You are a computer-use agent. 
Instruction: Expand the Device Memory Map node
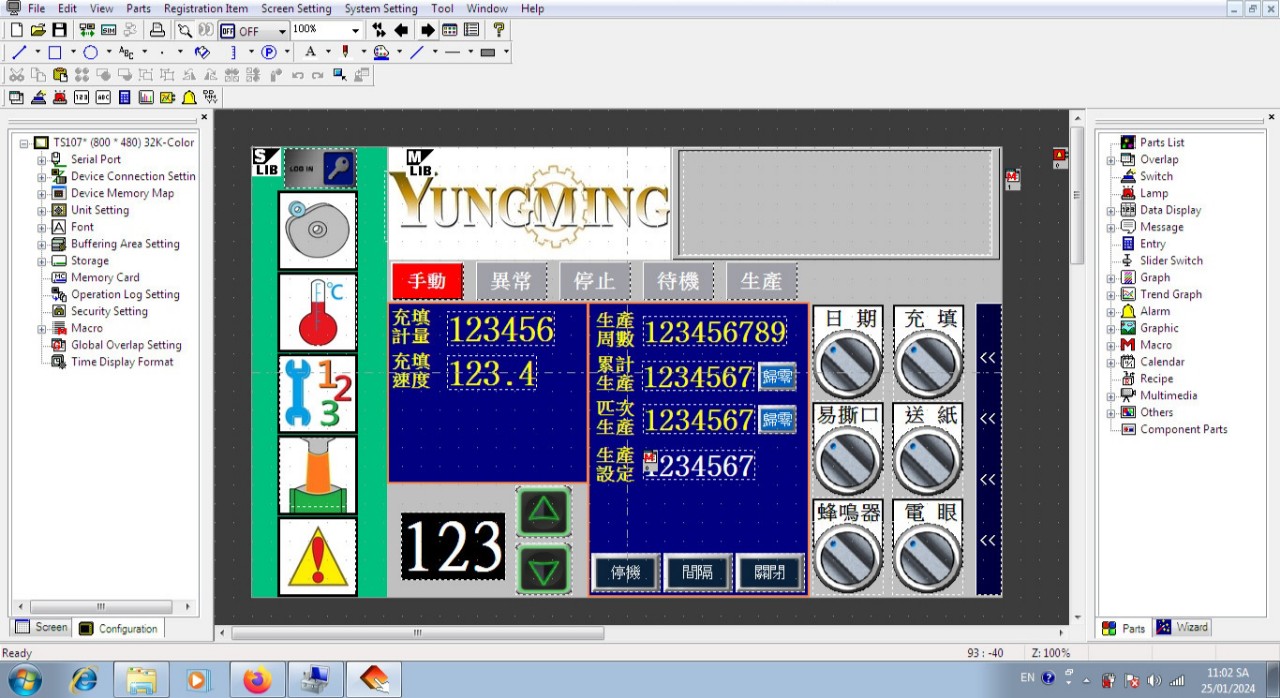[42, 193]
